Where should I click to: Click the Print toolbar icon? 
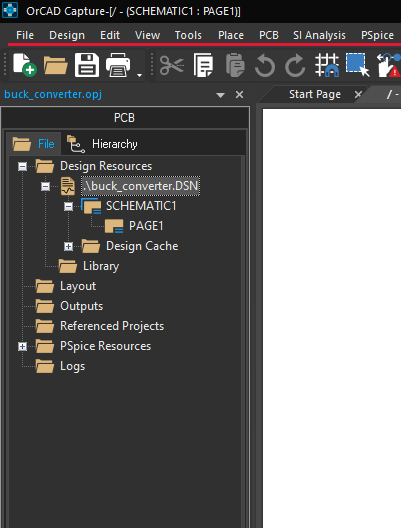[x=118, y=65]
